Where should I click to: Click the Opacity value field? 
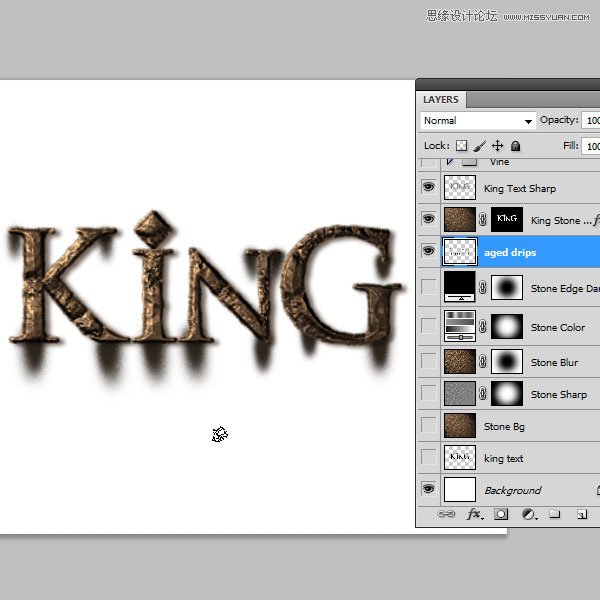pos(590,121)
